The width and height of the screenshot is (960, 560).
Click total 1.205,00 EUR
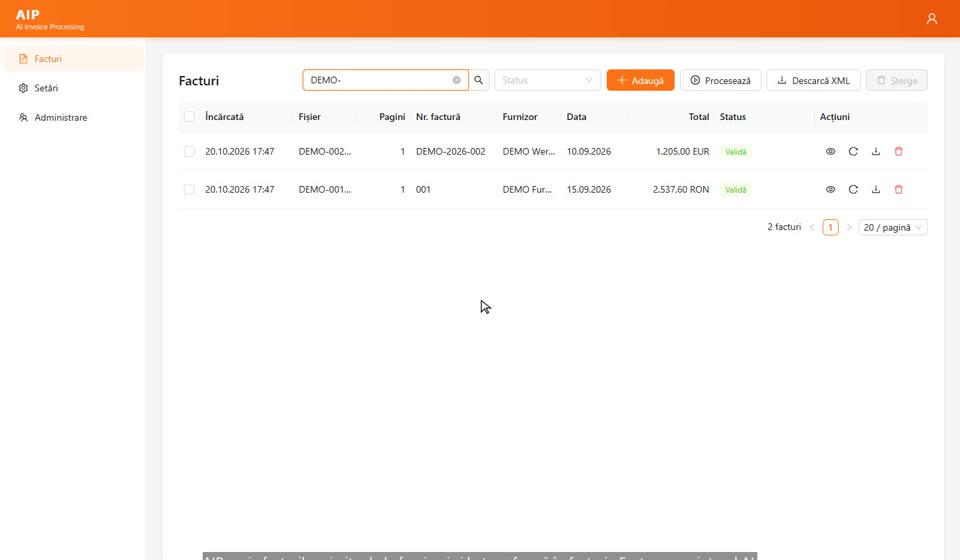(x=682, y=151)
